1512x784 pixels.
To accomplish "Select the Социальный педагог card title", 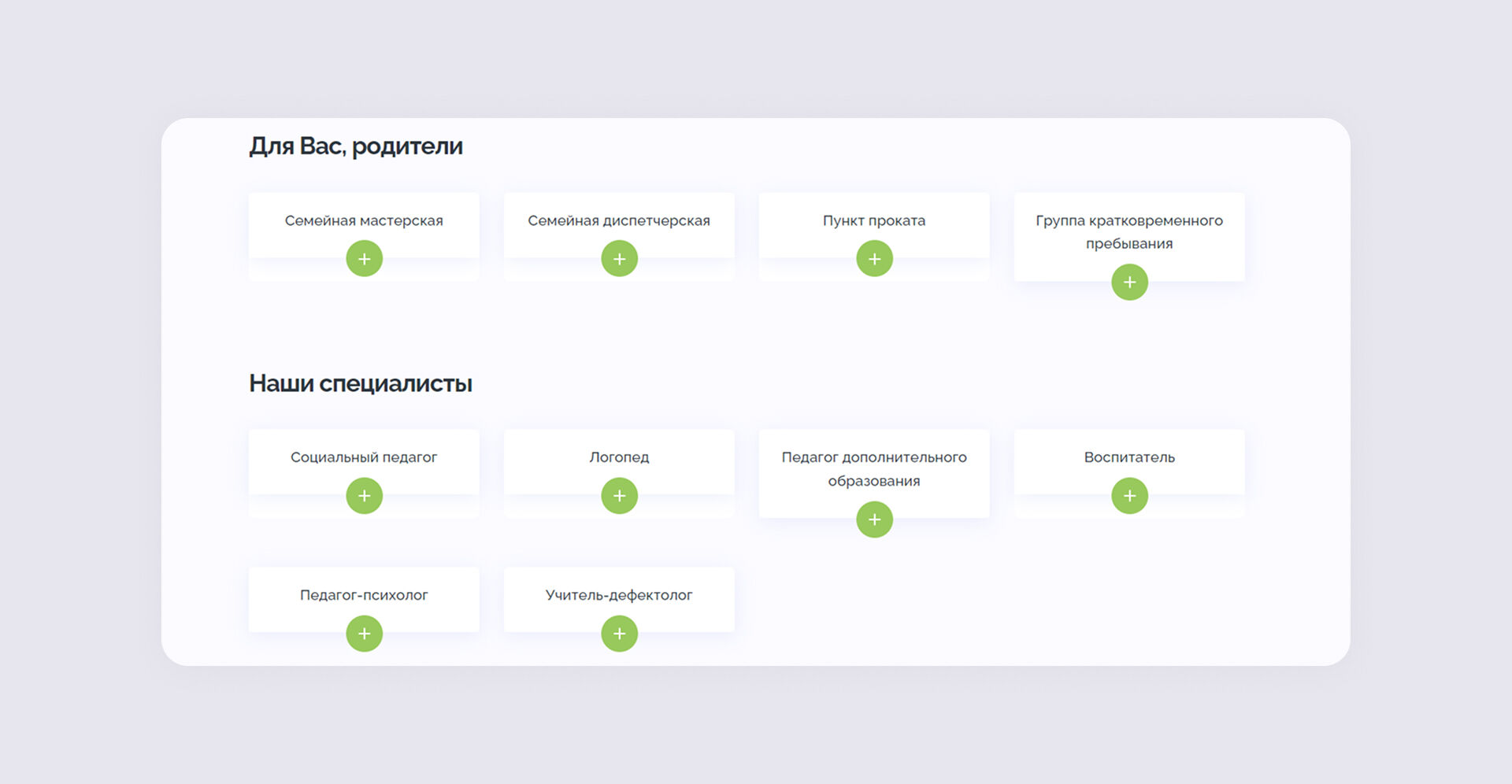I will tap(364, 457).
